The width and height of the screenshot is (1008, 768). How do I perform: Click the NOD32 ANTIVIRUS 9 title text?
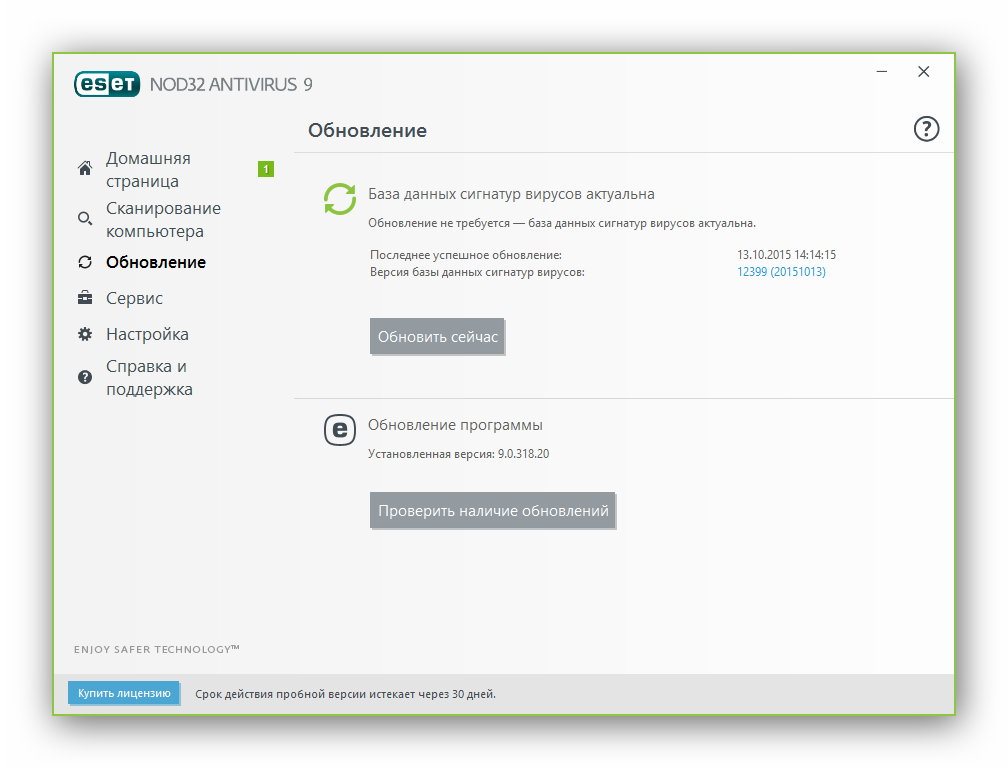point(231,84)
